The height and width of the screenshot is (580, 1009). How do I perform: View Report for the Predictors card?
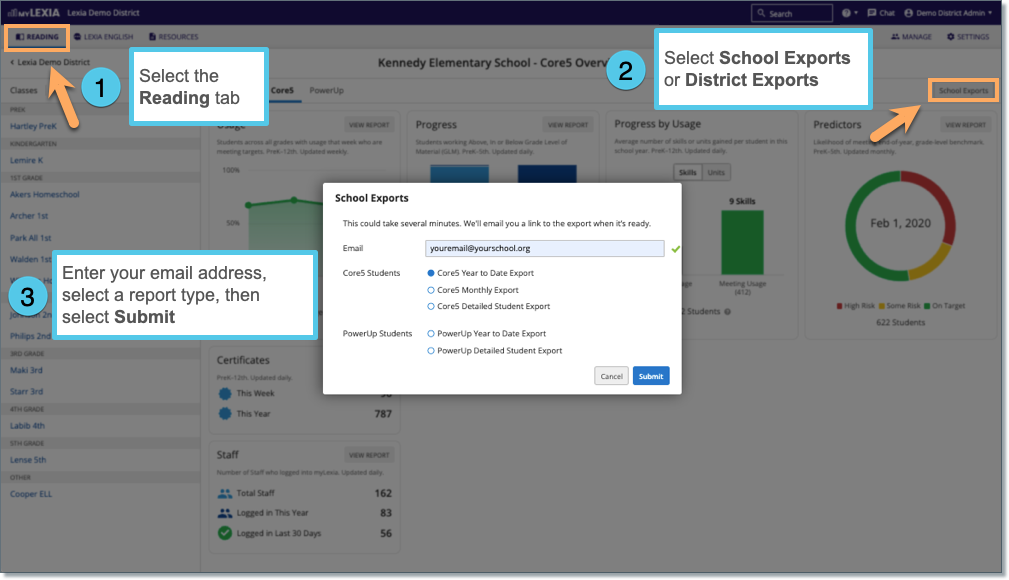tap(965, 125)
